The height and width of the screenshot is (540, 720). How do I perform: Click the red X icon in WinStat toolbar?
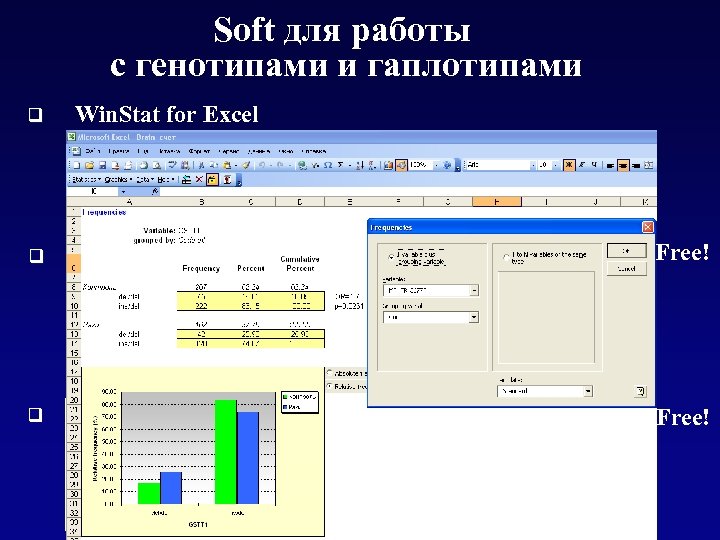click(199, 180)
